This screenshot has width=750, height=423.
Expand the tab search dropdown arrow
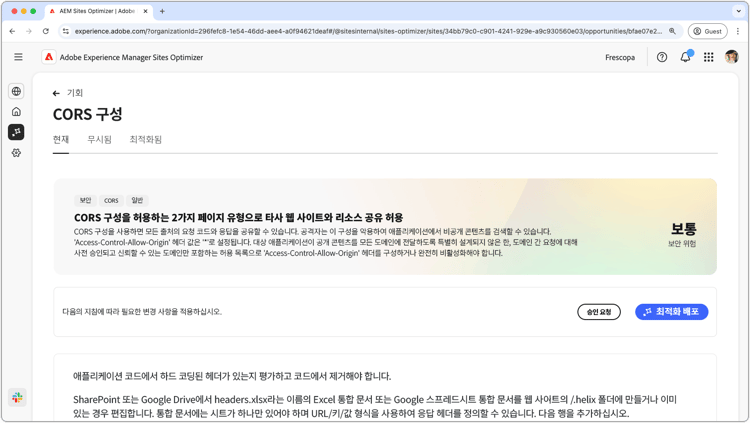coord(739,11)
